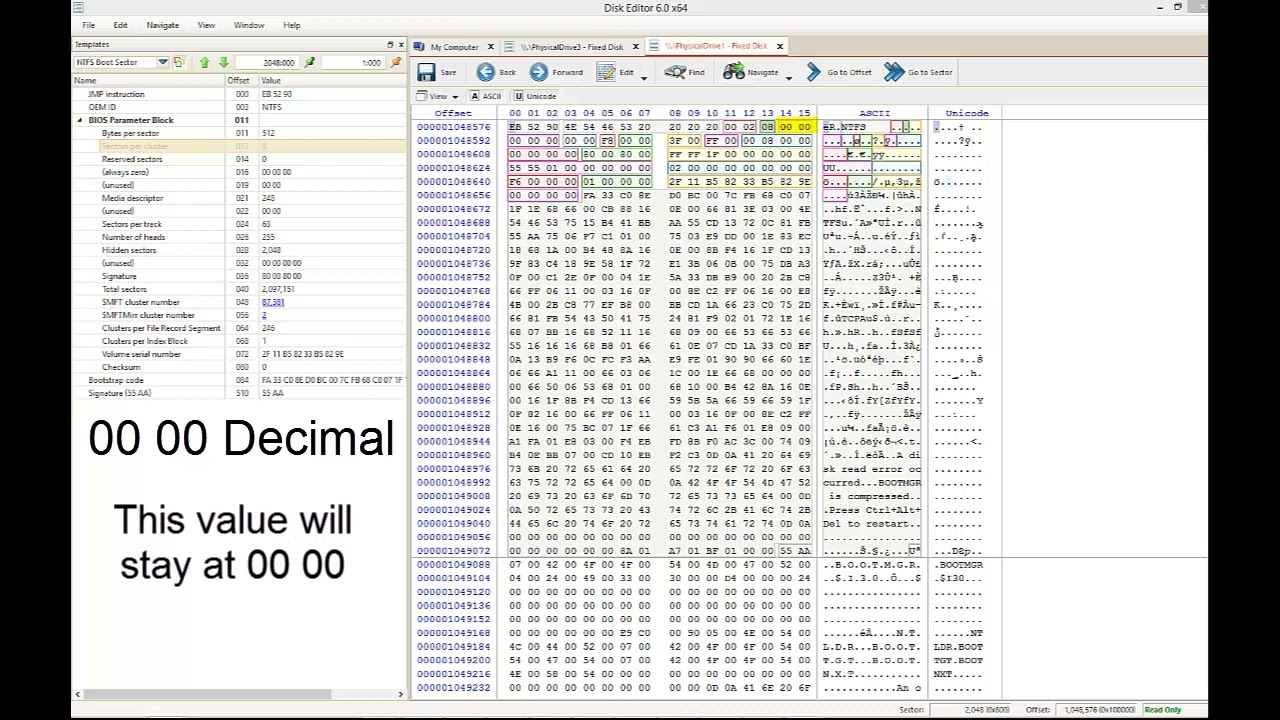
Task: Select the Bootstrap code row
Action: 239,380
